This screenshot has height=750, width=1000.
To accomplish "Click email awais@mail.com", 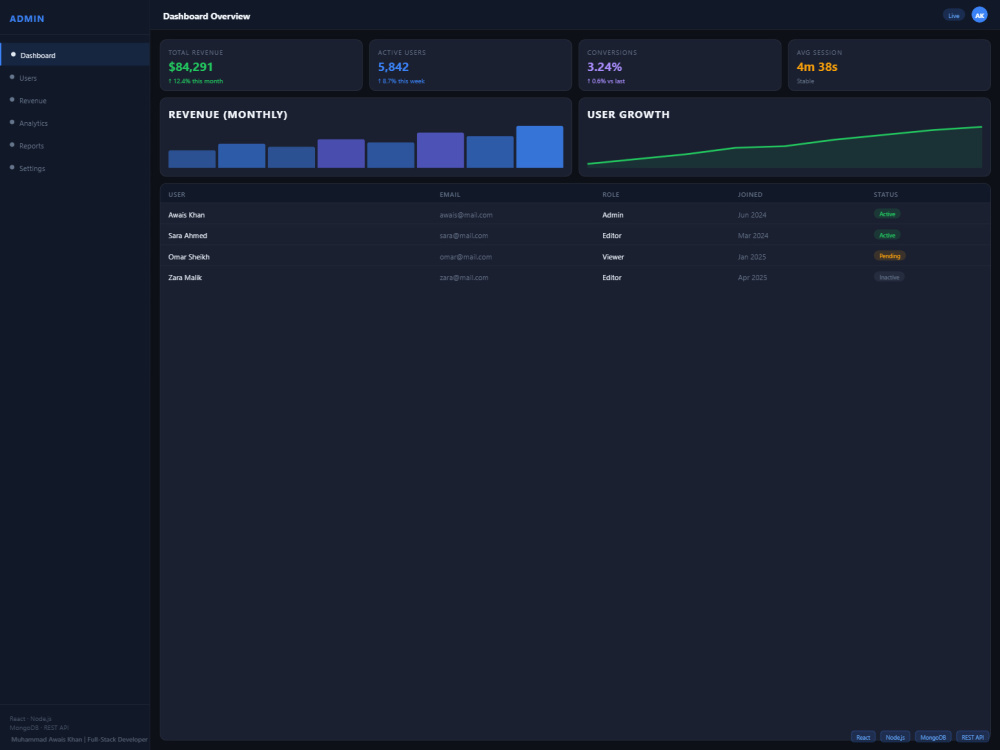I will 466,215.
